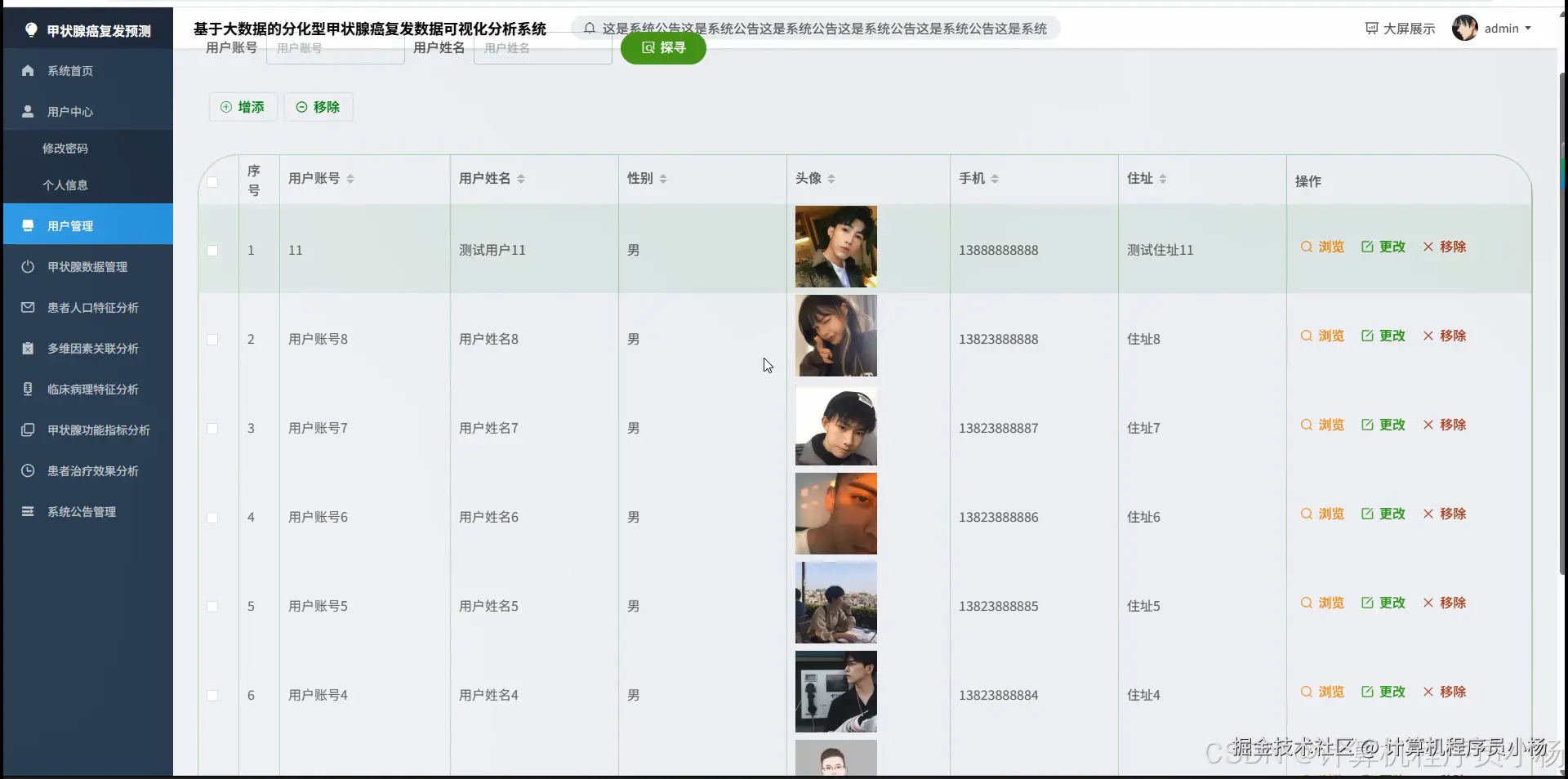
Task: Sort by 用户账号 column arrows
Action: [x=350, y=179]
